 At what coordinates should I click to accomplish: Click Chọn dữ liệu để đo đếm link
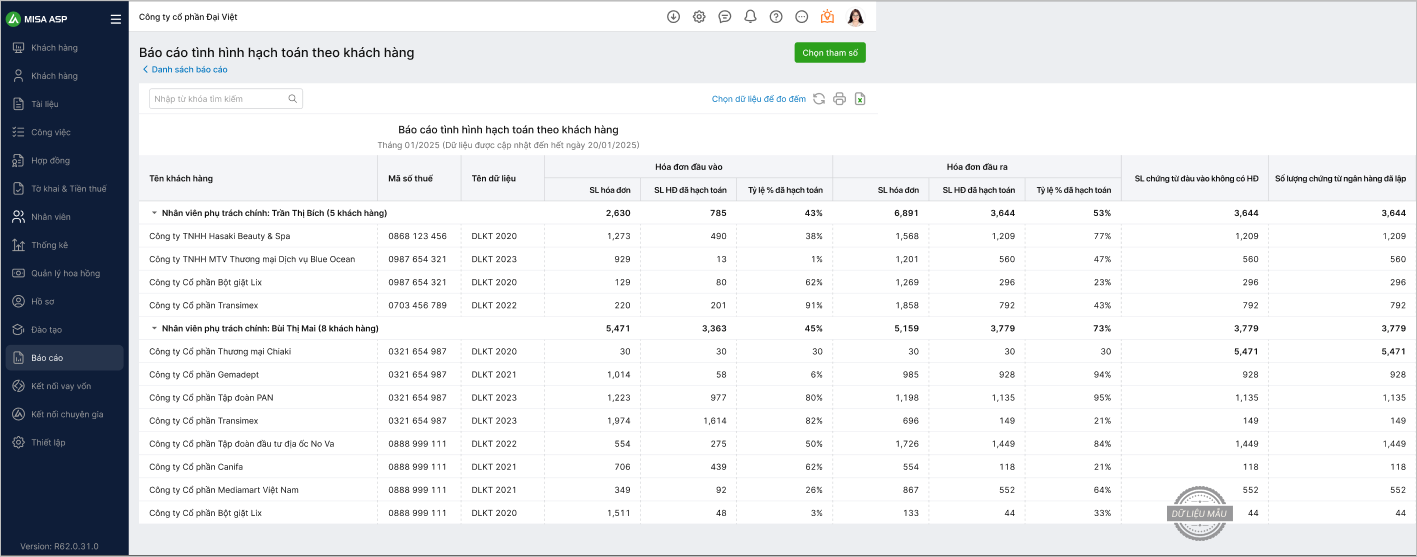[x=759, y=99]
